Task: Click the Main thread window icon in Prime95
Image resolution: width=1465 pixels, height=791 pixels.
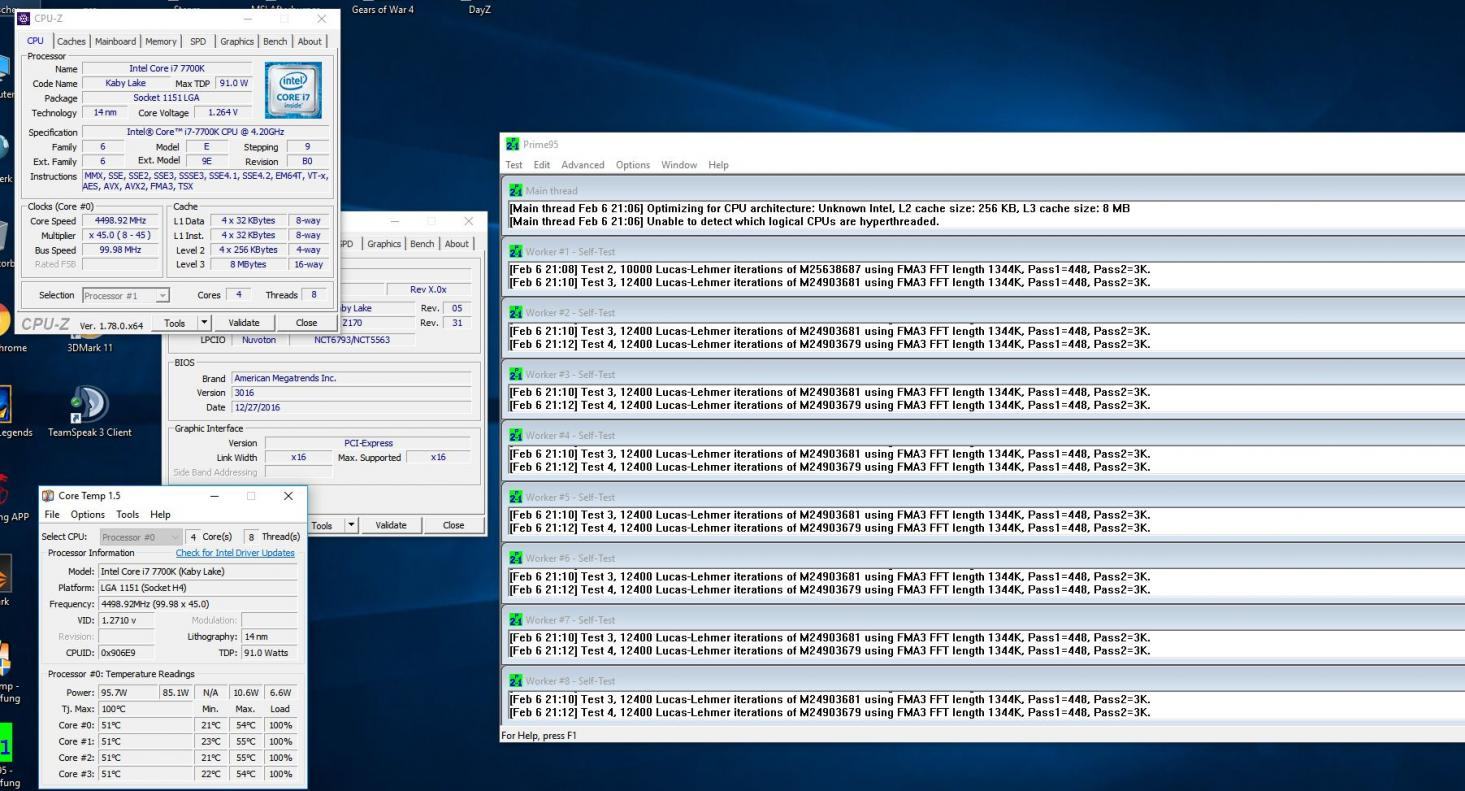Action: pyautogui.click(x=516, y=190)
